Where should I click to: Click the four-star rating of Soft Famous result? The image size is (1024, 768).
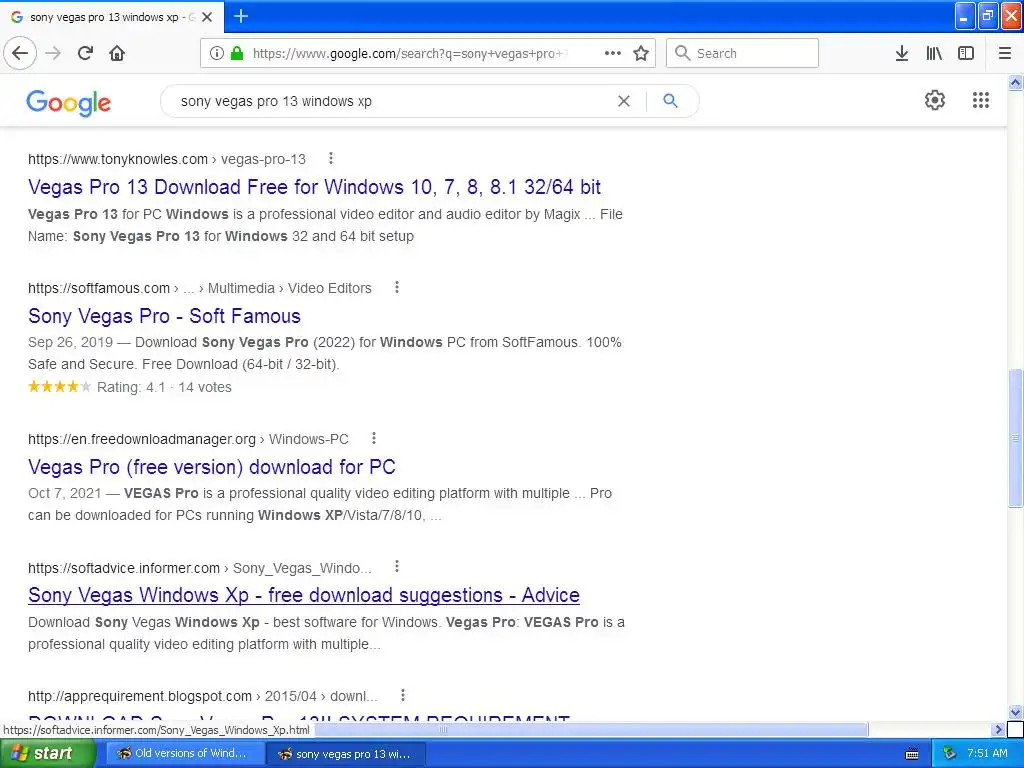tap(59, 387)
